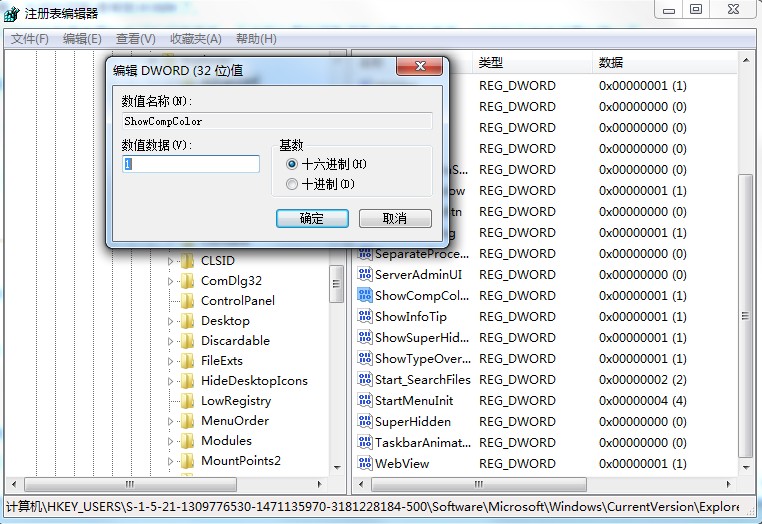The image size is (762, 524).
Task: Open the 帮助(H) menu
Action: (x=256, y=39)
